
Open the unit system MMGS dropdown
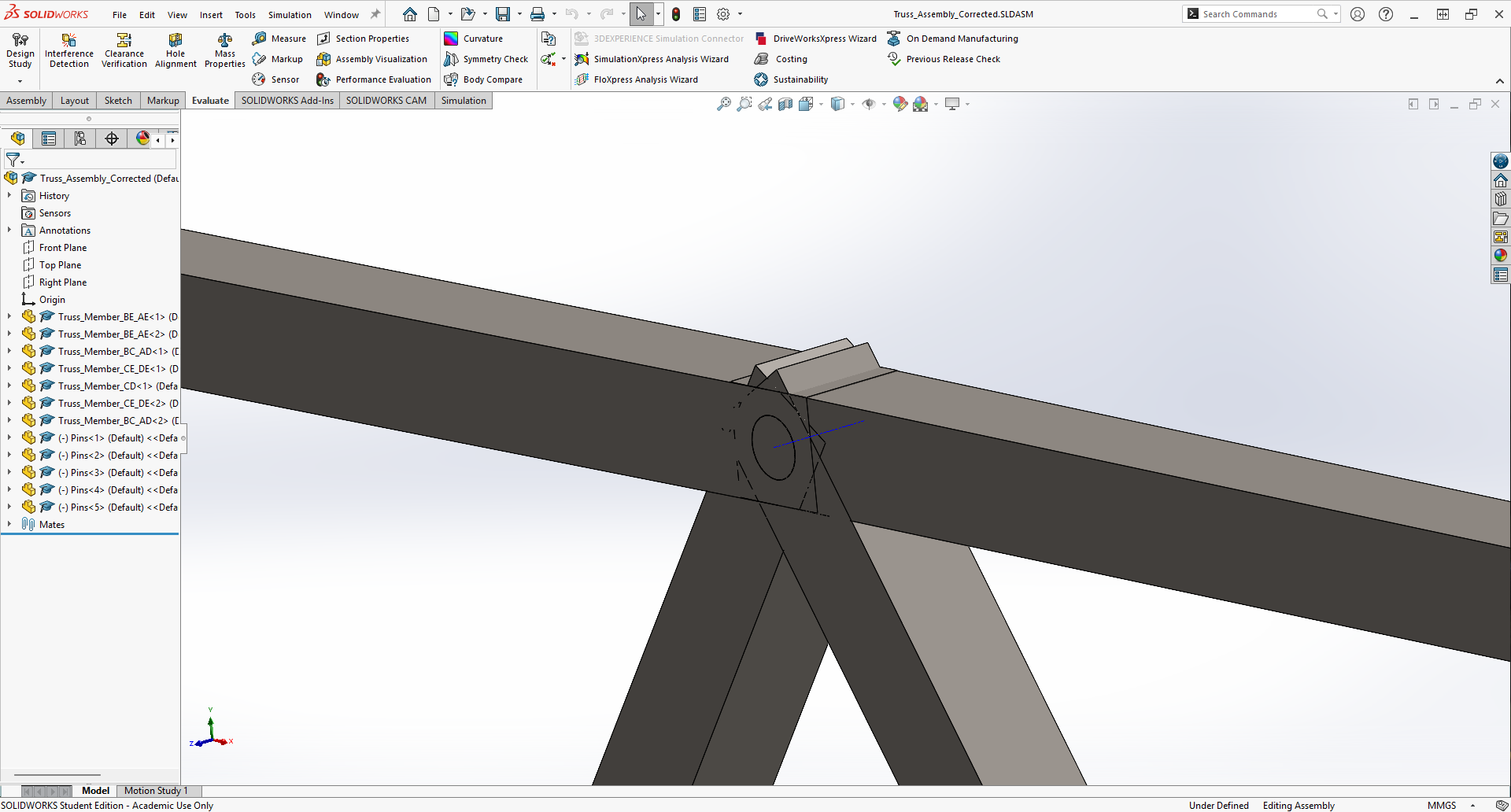(x=1472, y=805)
